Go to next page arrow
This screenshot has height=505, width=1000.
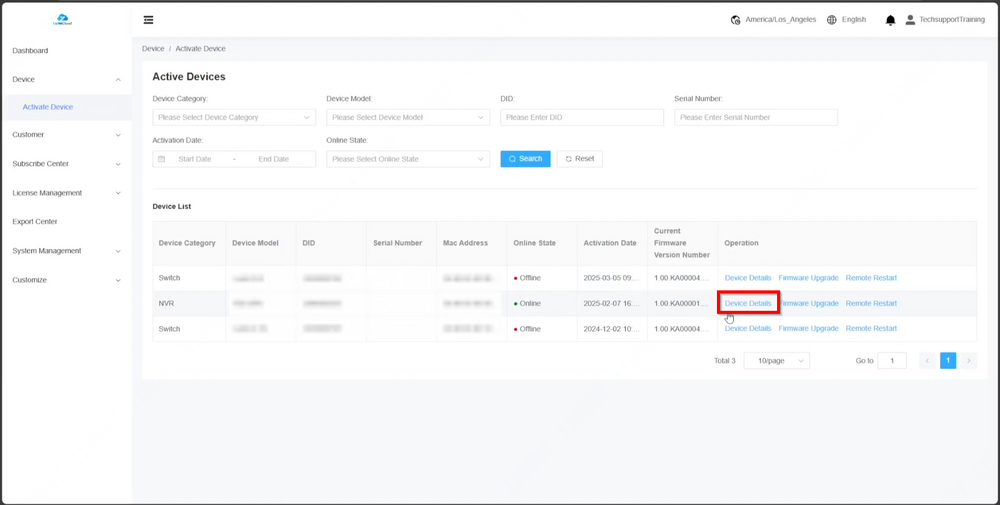pos(968,361)
